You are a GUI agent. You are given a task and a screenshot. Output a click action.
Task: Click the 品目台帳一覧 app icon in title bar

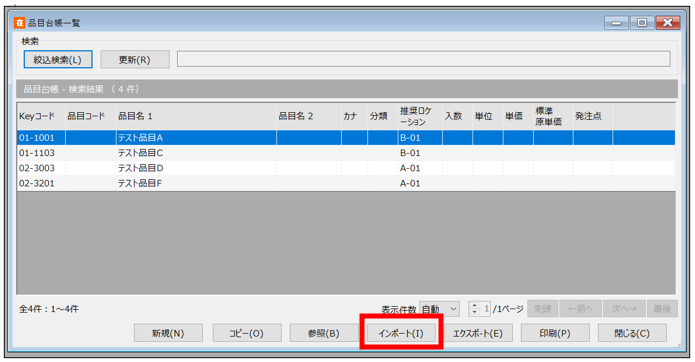20,23
